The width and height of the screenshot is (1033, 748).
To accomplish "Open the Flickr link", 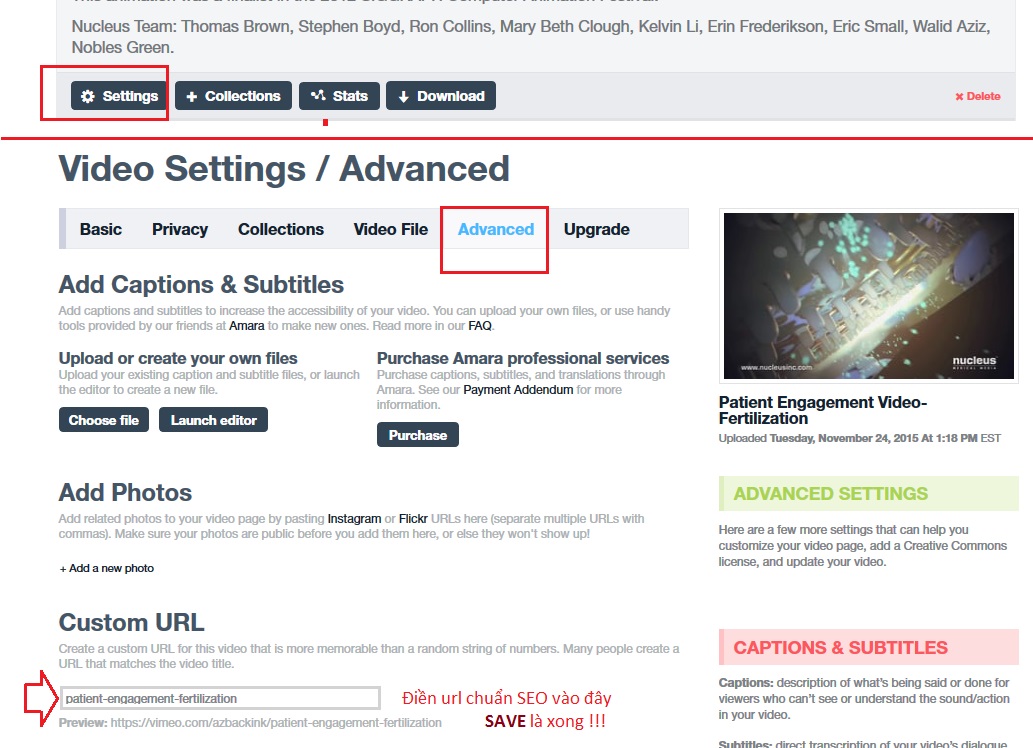I will [x=413, y=519].
